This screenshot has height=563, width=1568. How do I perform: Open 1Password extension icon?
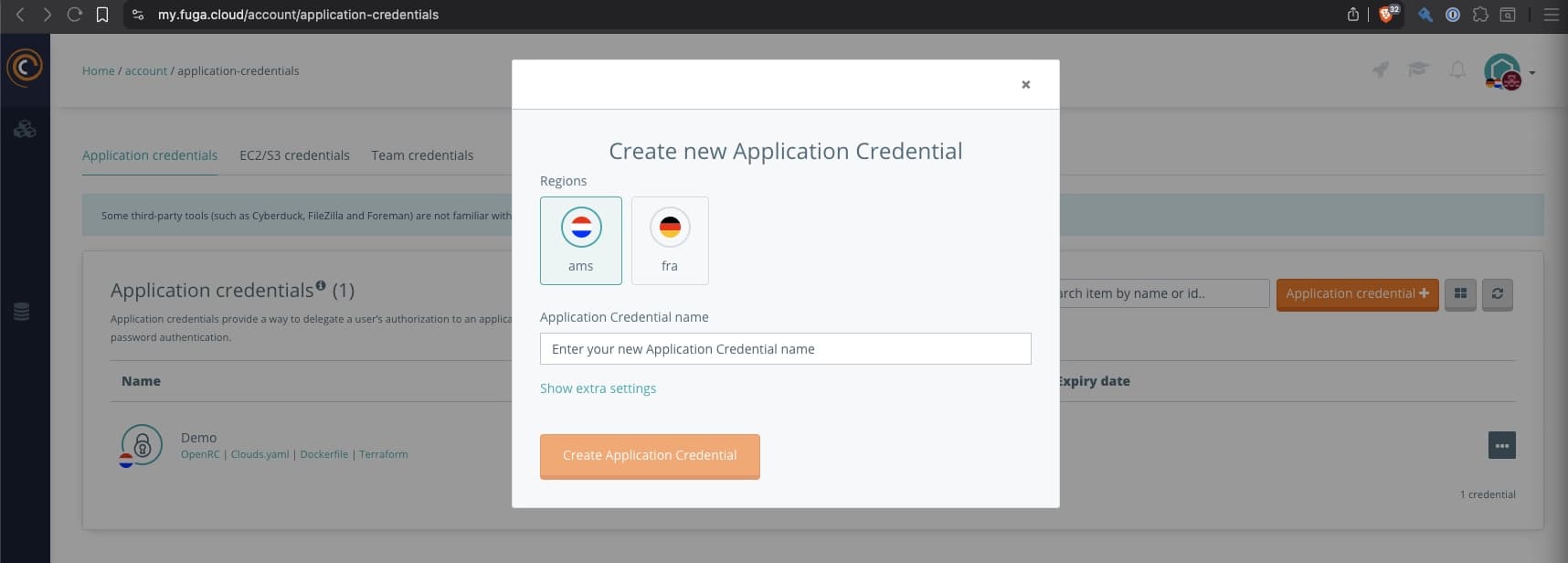click(1452, 15)
